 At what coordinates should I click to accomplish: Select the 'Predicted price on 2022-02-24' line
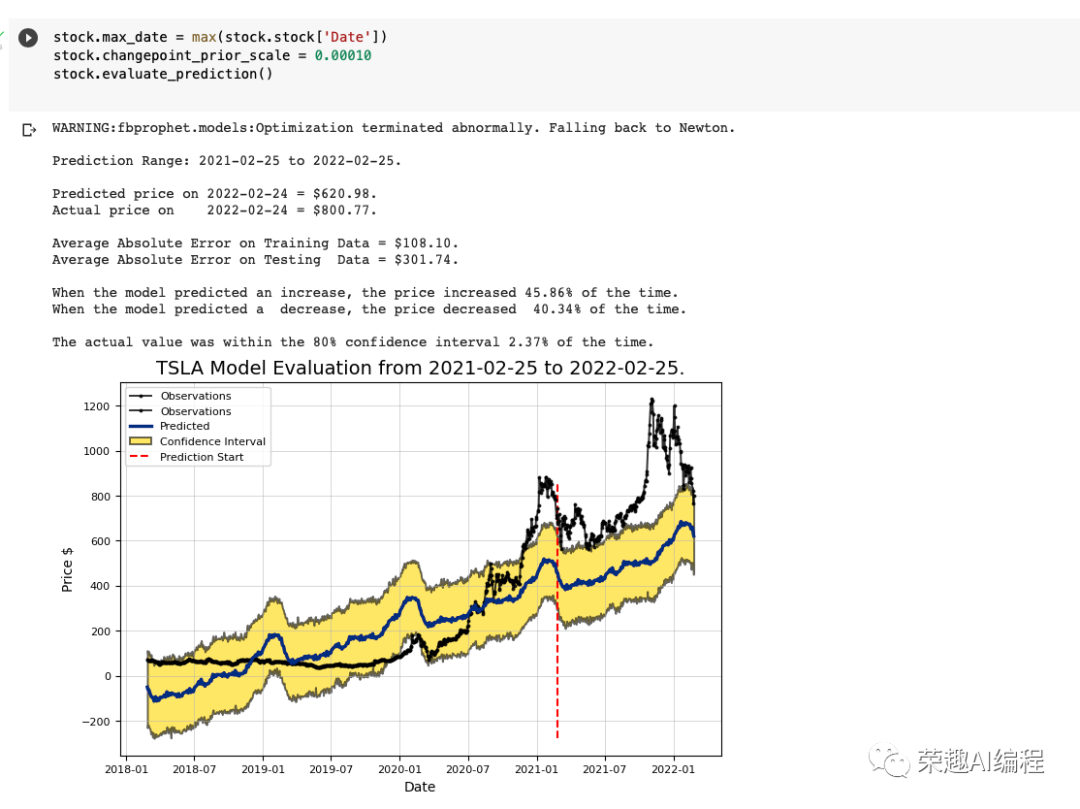(x=214, y=194)
